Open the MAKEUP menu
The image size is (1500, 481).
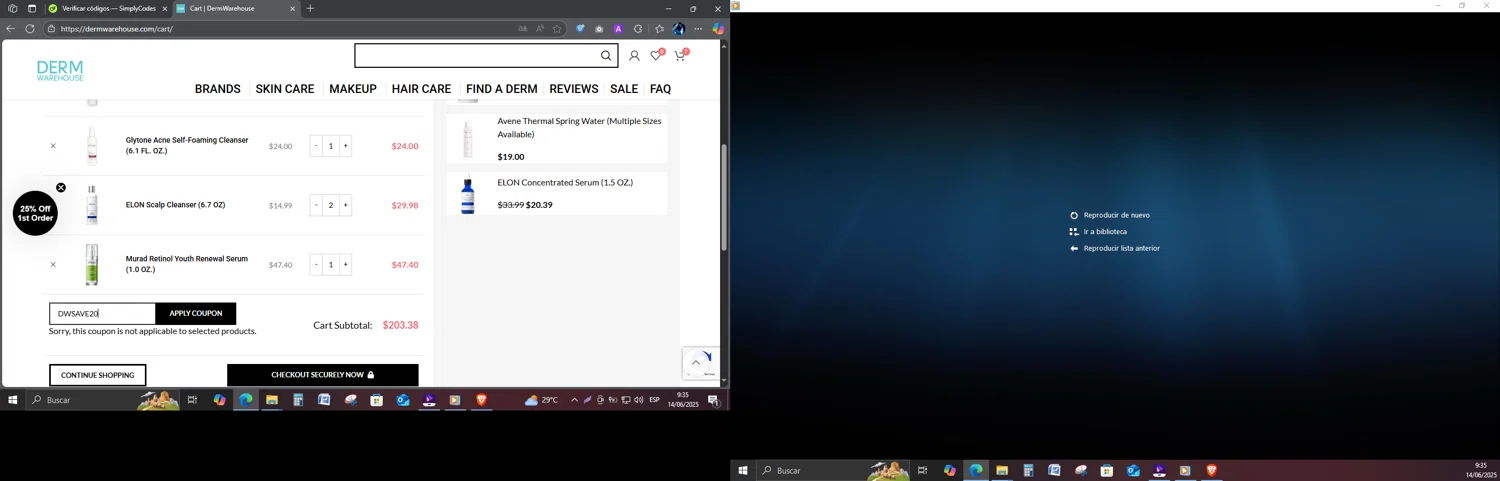(x=353, y=89)
